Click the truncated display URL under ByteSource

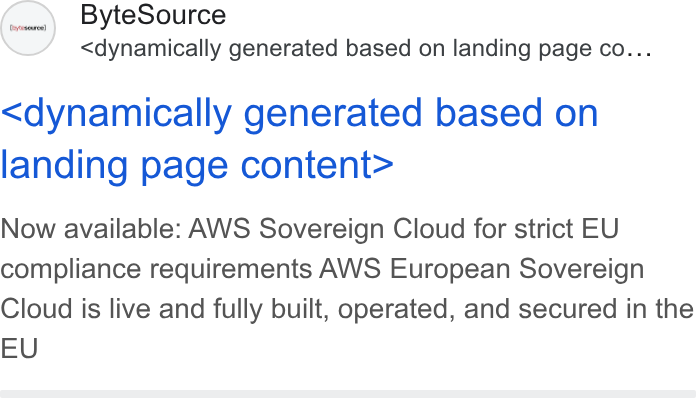[366, 48]
